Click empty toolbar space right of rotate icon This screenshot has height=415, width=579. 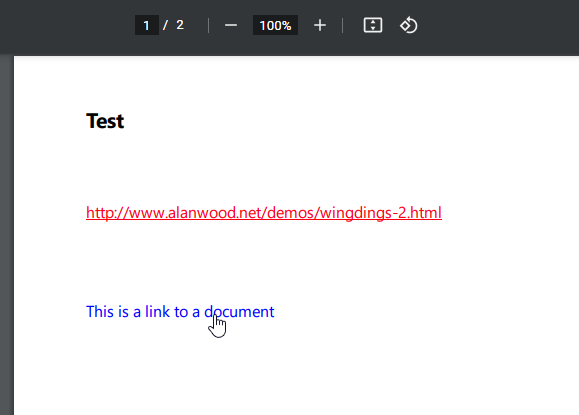pyautogui.click(x=499, y=26)
